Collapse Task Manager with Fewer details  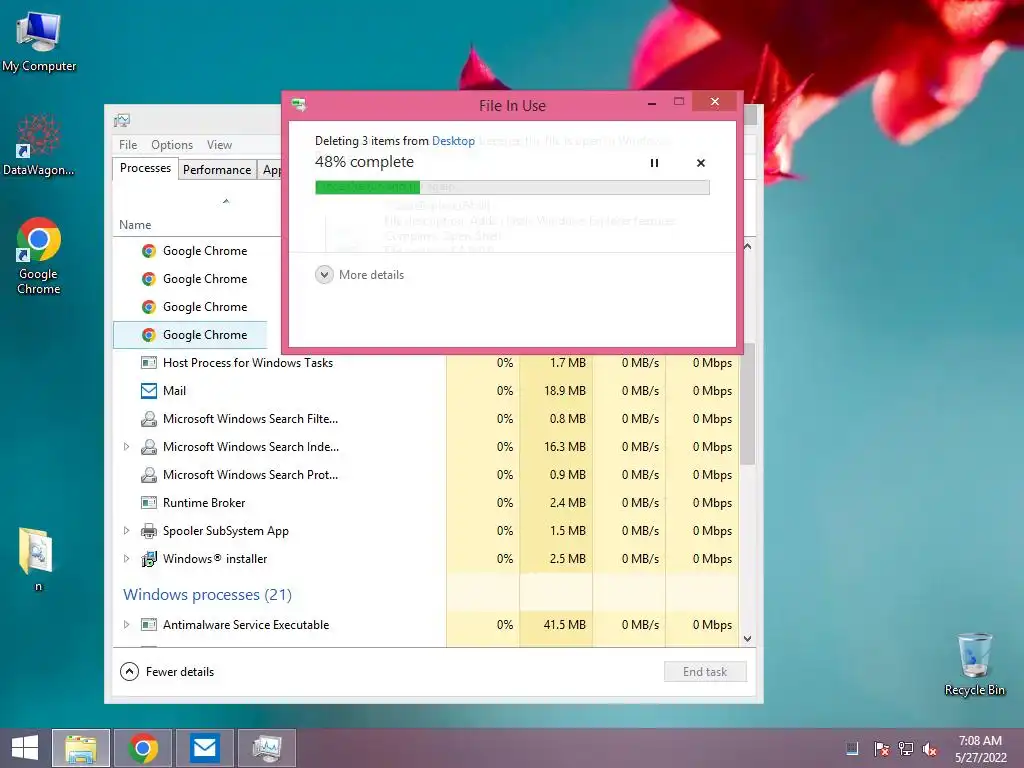[x=167, y=671]
